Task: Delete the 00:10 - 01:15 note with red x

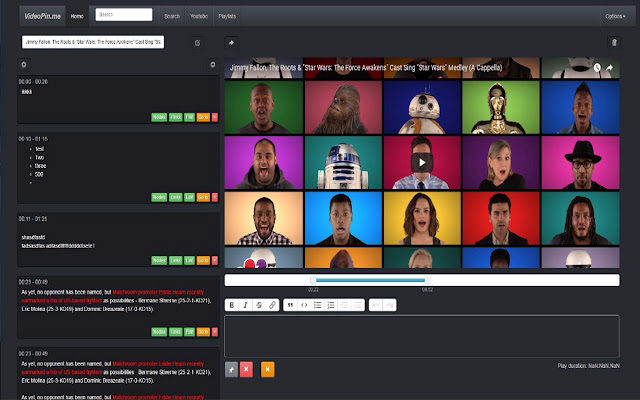Action: 215,197
